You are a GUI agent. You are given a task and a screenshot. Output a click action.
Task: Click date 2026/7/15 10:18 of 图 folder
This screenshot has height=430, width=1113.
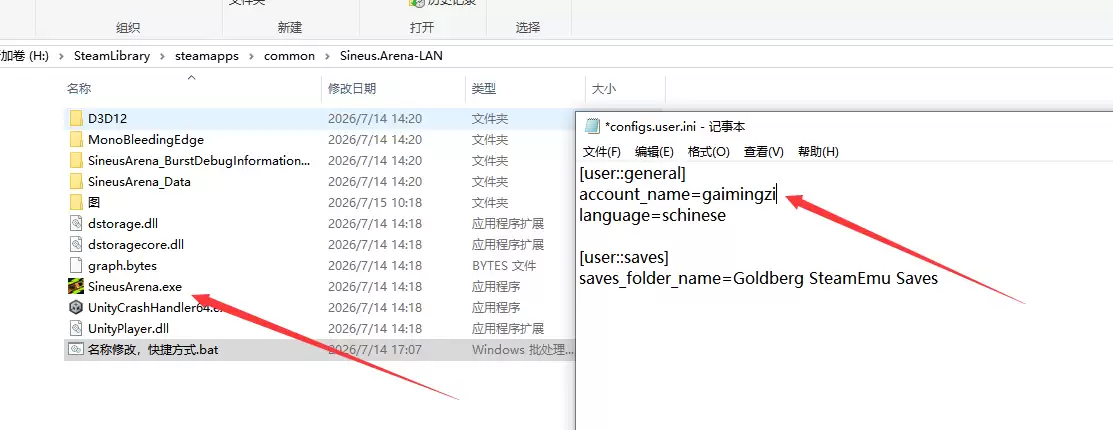[x=375, y=202]
